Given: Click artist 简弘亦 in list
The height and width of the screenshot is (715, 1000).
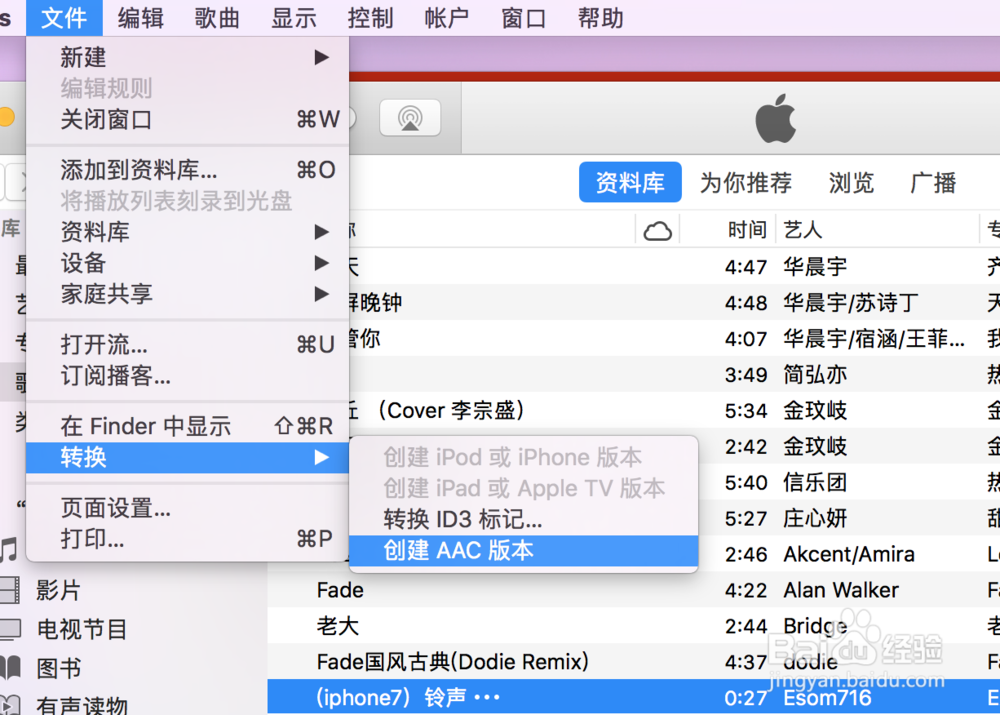Looking at the screenshot, I should tap(815, 374).
